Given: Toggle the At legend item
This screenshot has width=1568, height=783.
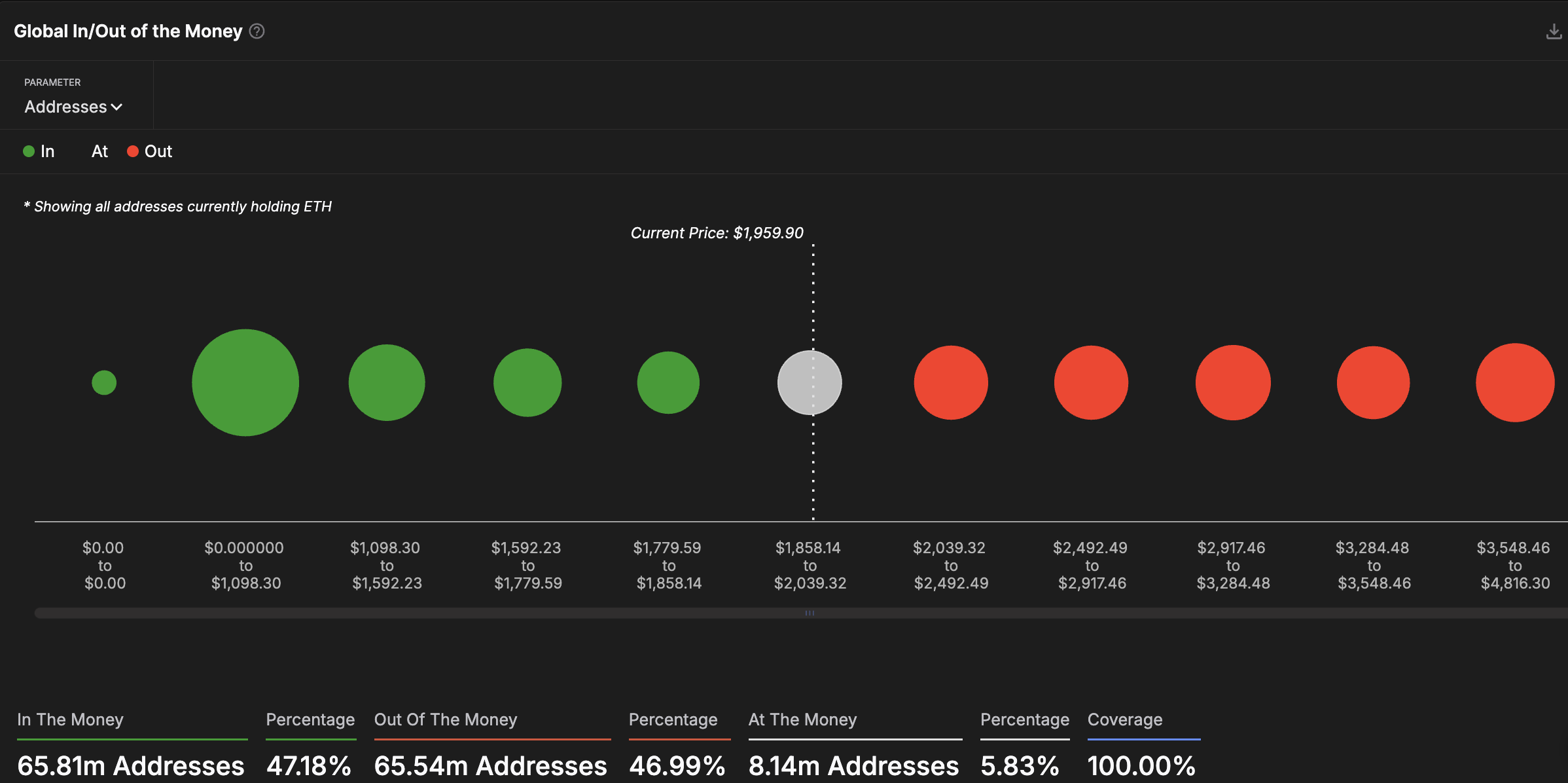Looking at the screenshot, I should (x=99, y=151).
